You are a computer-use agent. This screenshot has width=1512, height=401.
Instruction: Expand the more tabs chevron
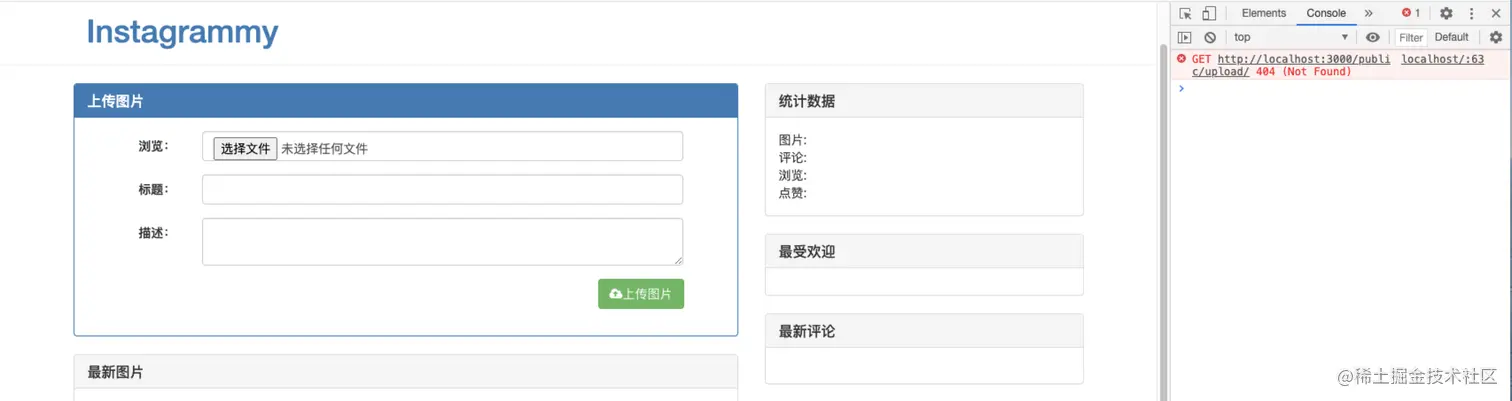(1369, 13)
